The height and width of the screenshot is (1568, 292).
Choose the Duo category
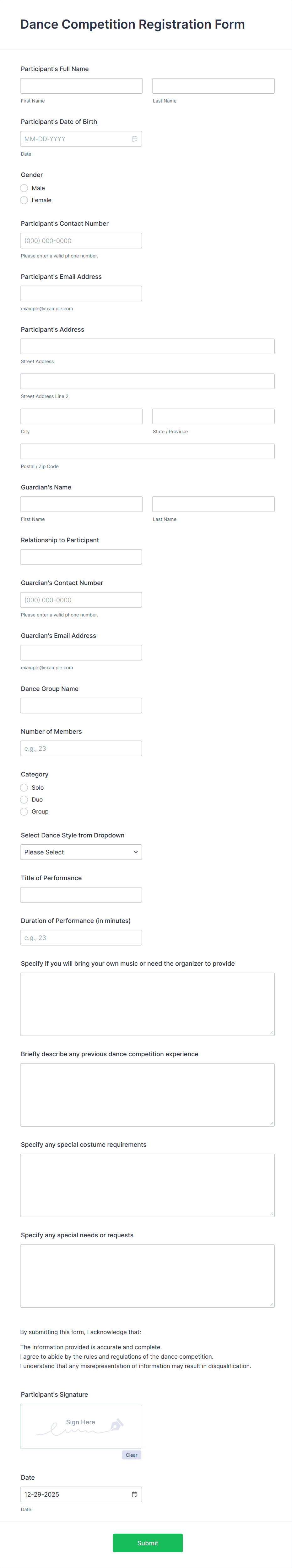[x=24, y=799]
